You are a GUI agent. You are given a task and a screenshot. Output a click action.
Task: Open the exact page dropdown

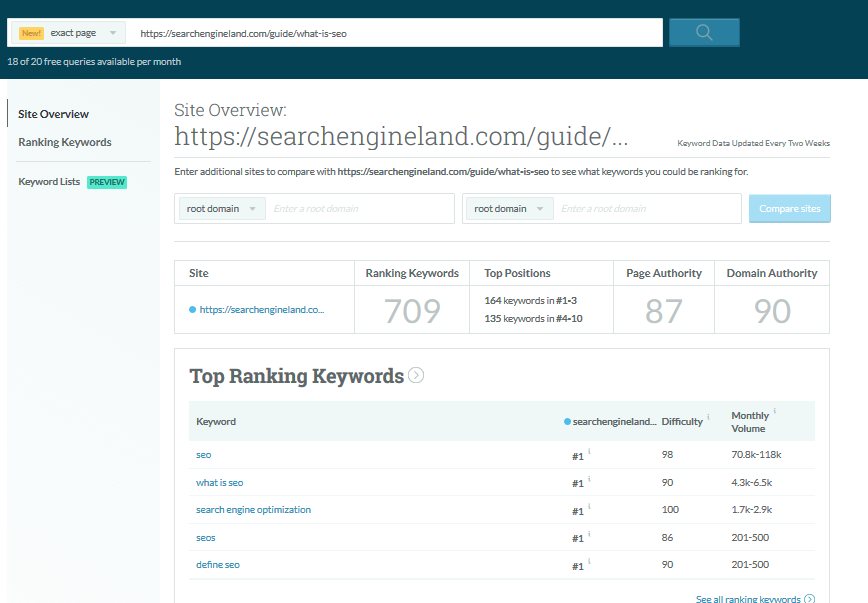point(67,33)
